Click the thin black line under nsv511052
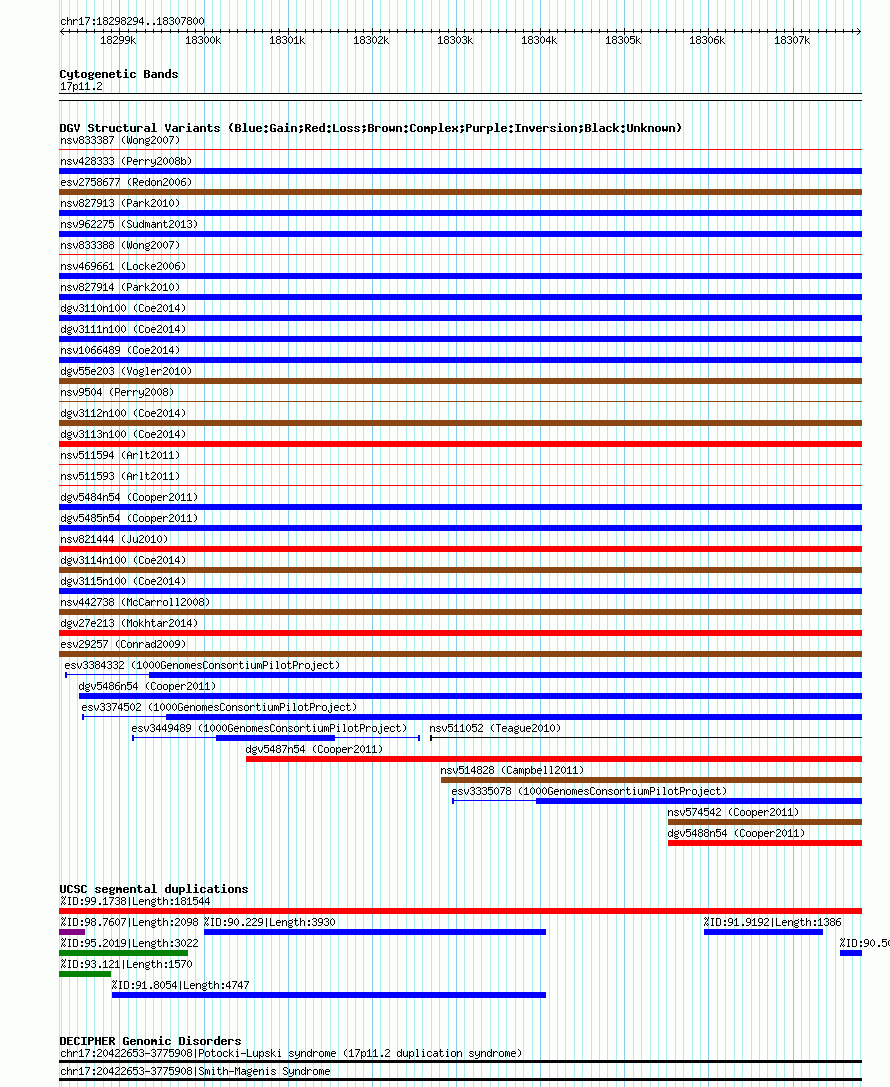The height and width of the screenshot is (1087, 890). click(646, 738)
